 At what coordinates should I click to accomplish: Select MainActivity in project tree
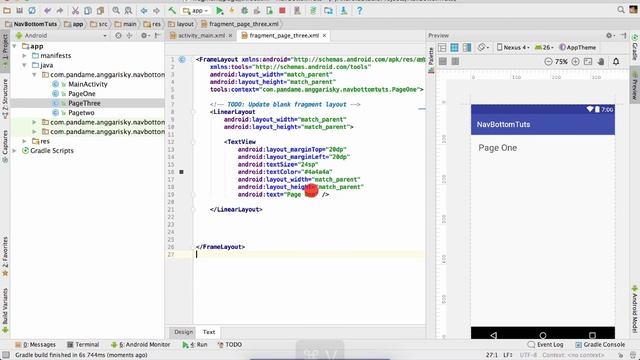(x=87, y=84)
